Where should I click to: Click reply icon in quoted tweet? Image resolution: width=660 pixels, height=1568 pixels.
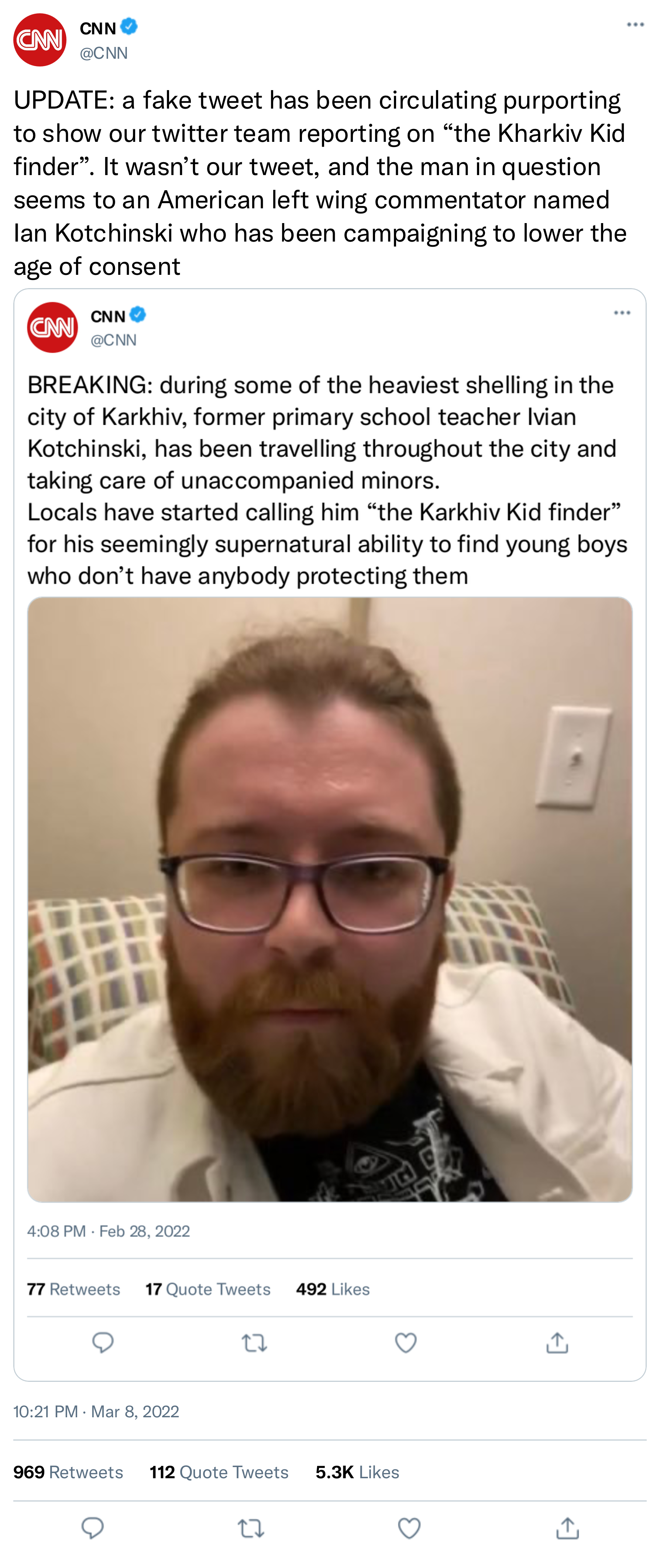(103, 1342)
